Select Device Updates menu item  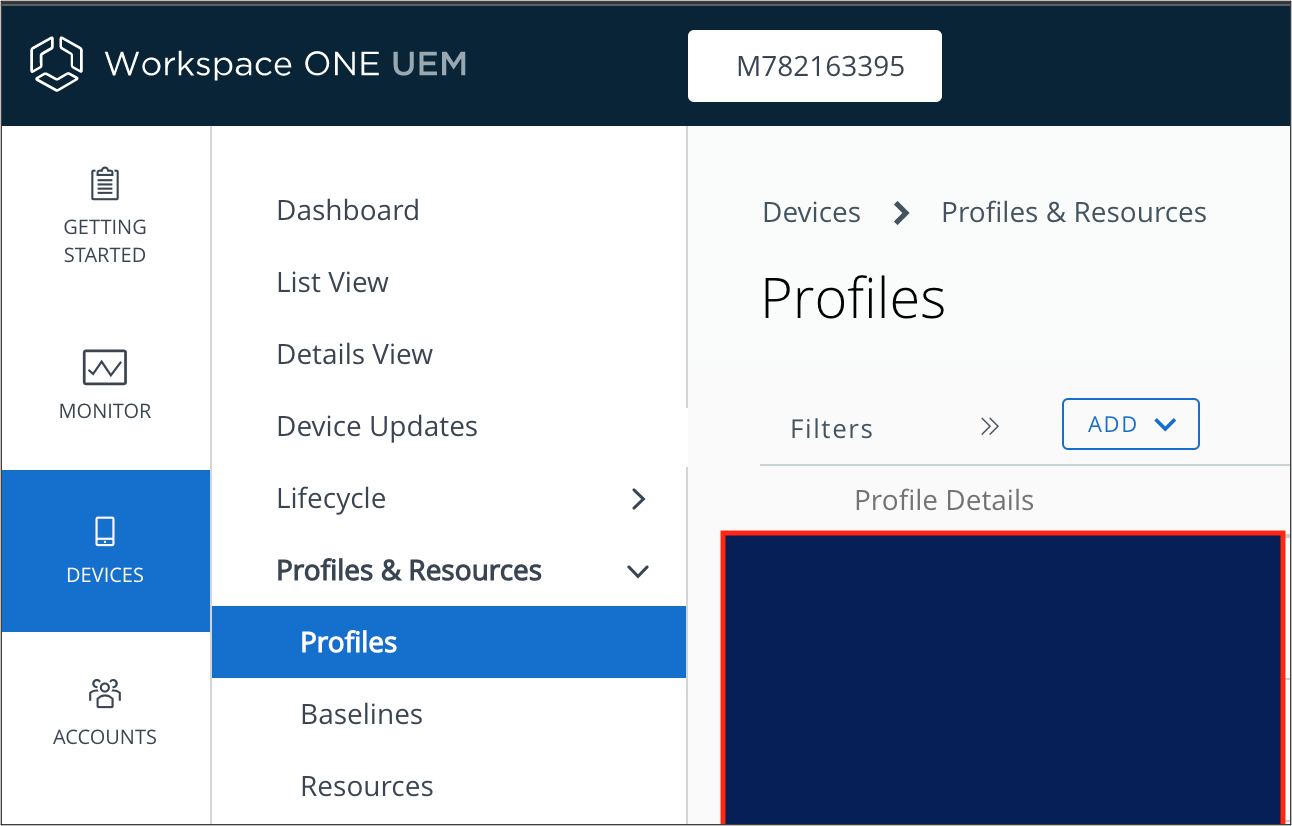(377, 427)
